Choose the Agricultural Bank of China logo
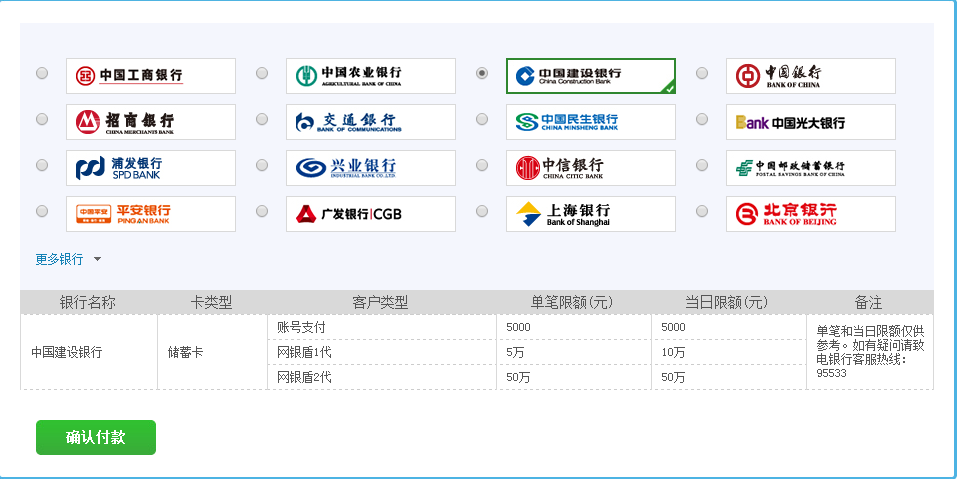 click(x=371, y=76)
